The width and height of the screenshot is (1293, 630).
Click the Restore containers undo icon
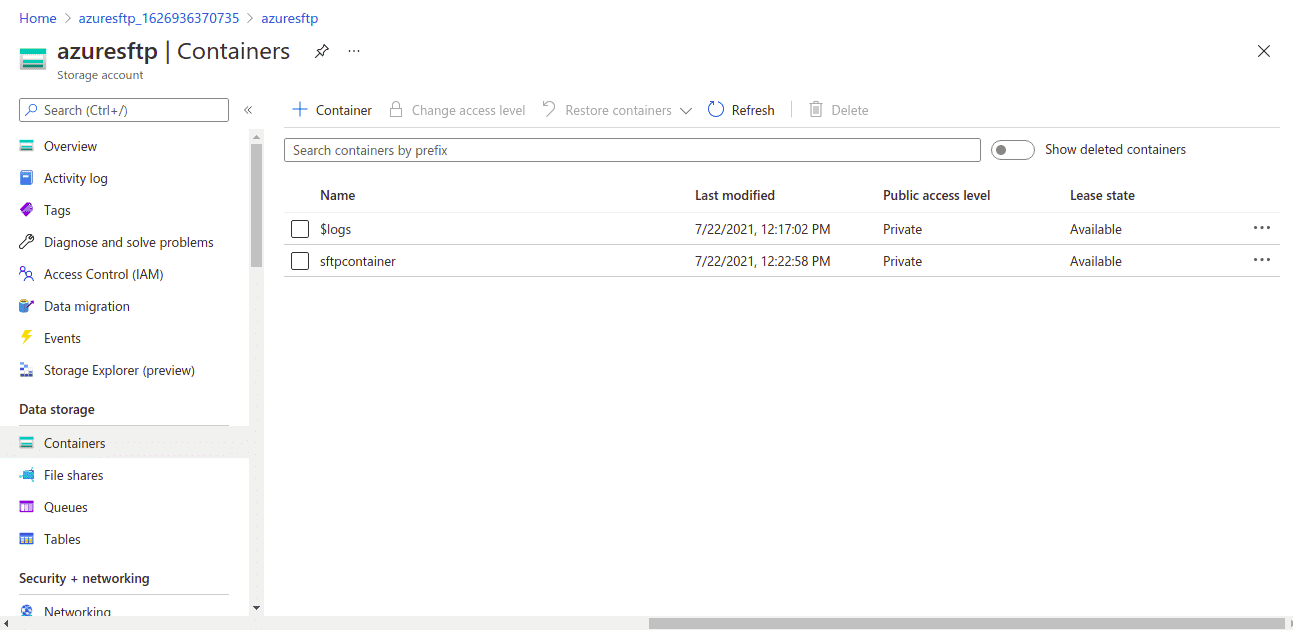[549, 110]
